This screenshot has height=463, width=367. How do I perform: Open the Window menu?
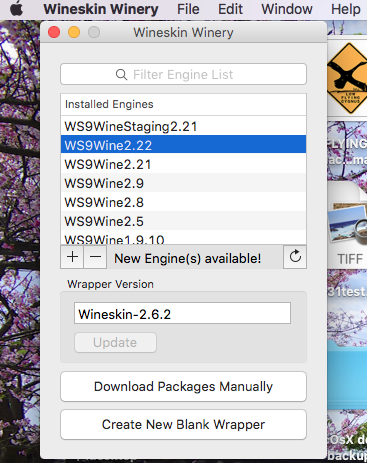click(287, 9)
